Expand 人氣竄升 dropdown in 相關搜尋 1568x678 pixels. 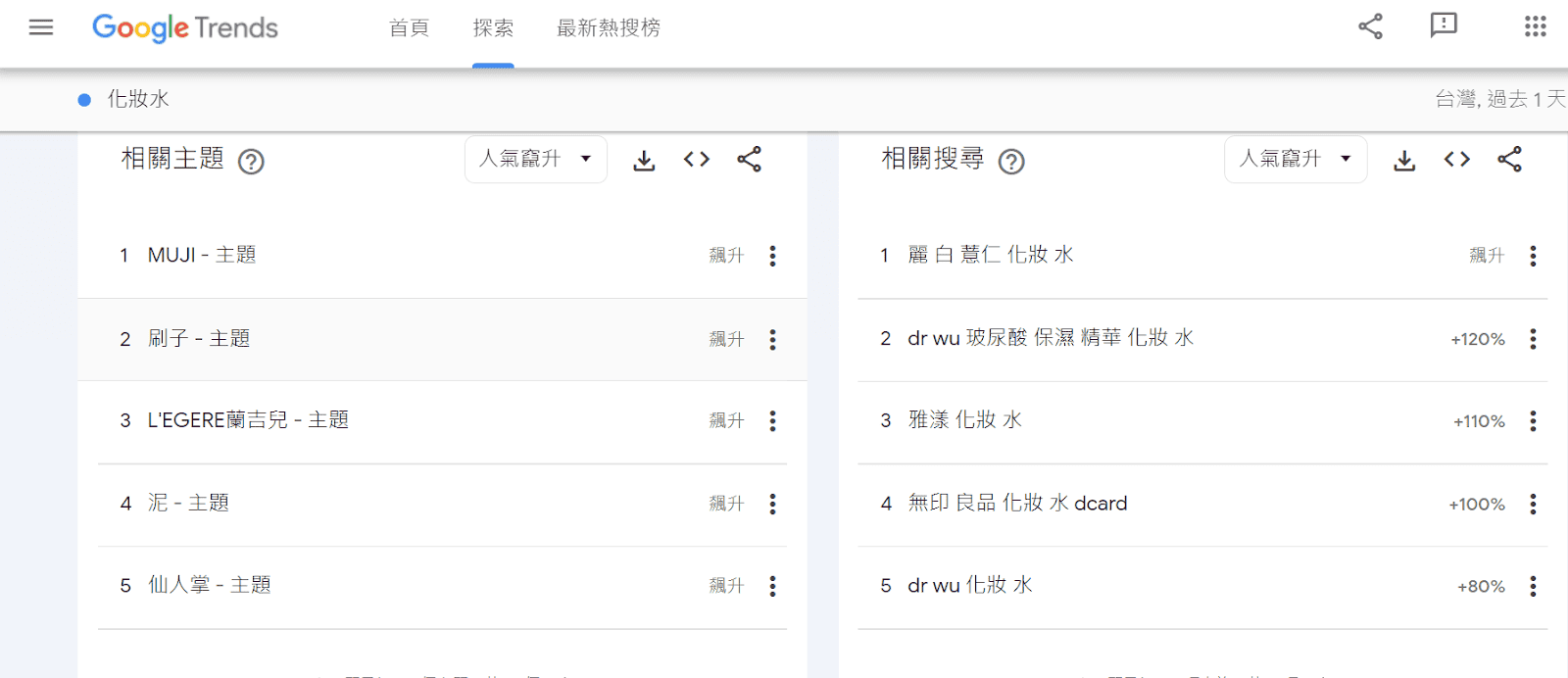1295,160
